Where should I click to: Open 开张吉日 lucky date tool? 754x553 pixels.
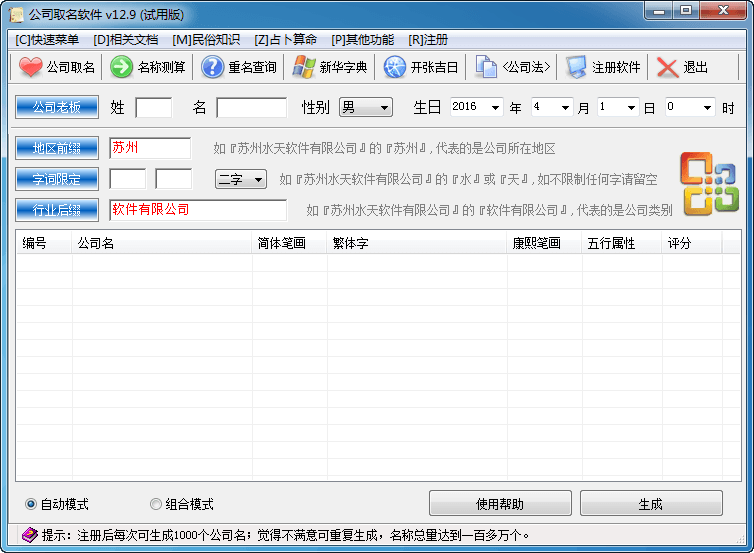tap(395, 67)
